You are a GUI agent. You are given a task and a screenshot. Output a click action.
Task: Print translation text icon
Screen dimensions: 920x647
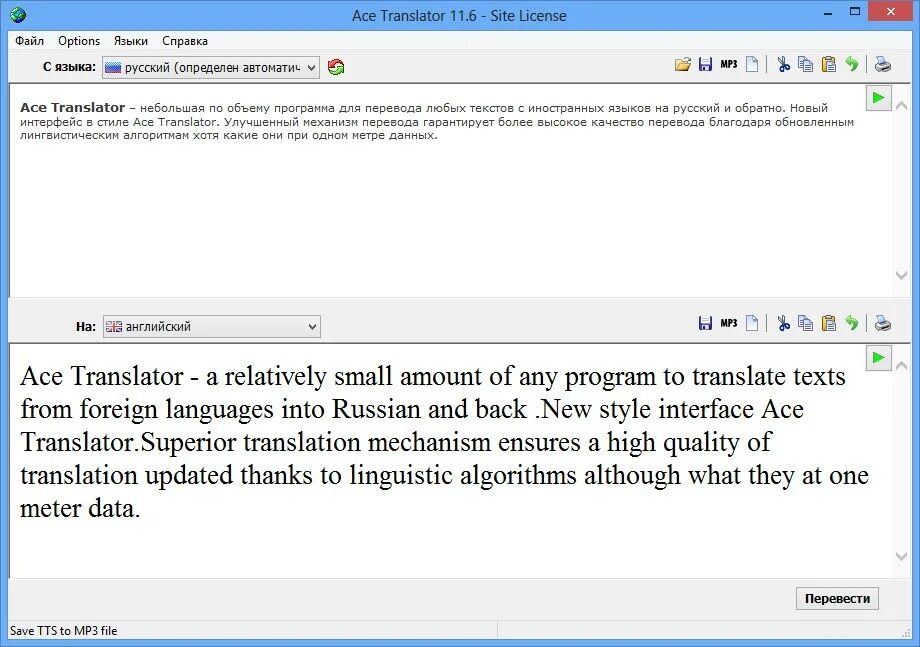[882, 323]
